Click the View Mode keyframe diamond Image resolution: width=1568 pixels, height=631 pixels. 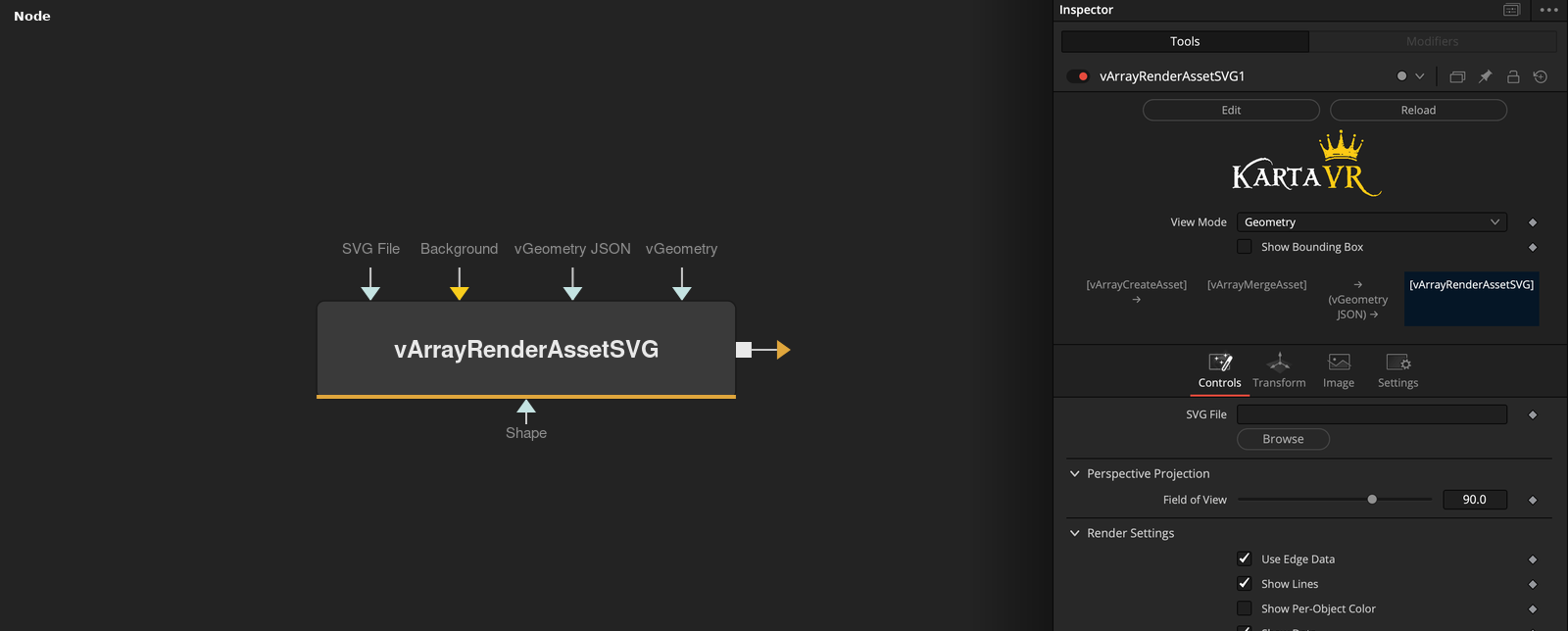(1533, 222)
